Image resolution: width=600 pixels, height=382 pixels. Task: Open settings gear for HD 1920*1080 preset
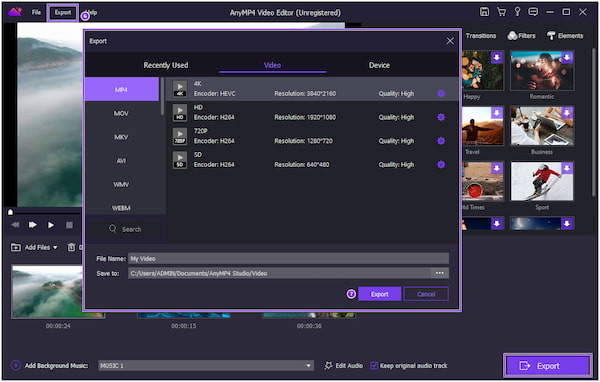click(x=441, y=117)
